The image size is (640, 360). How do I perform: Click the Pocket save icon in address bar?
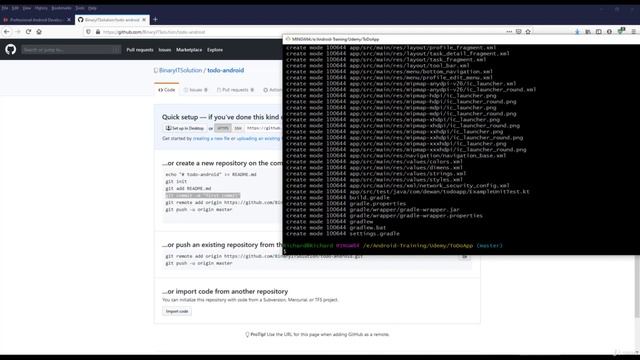click(x=518, y=31)
